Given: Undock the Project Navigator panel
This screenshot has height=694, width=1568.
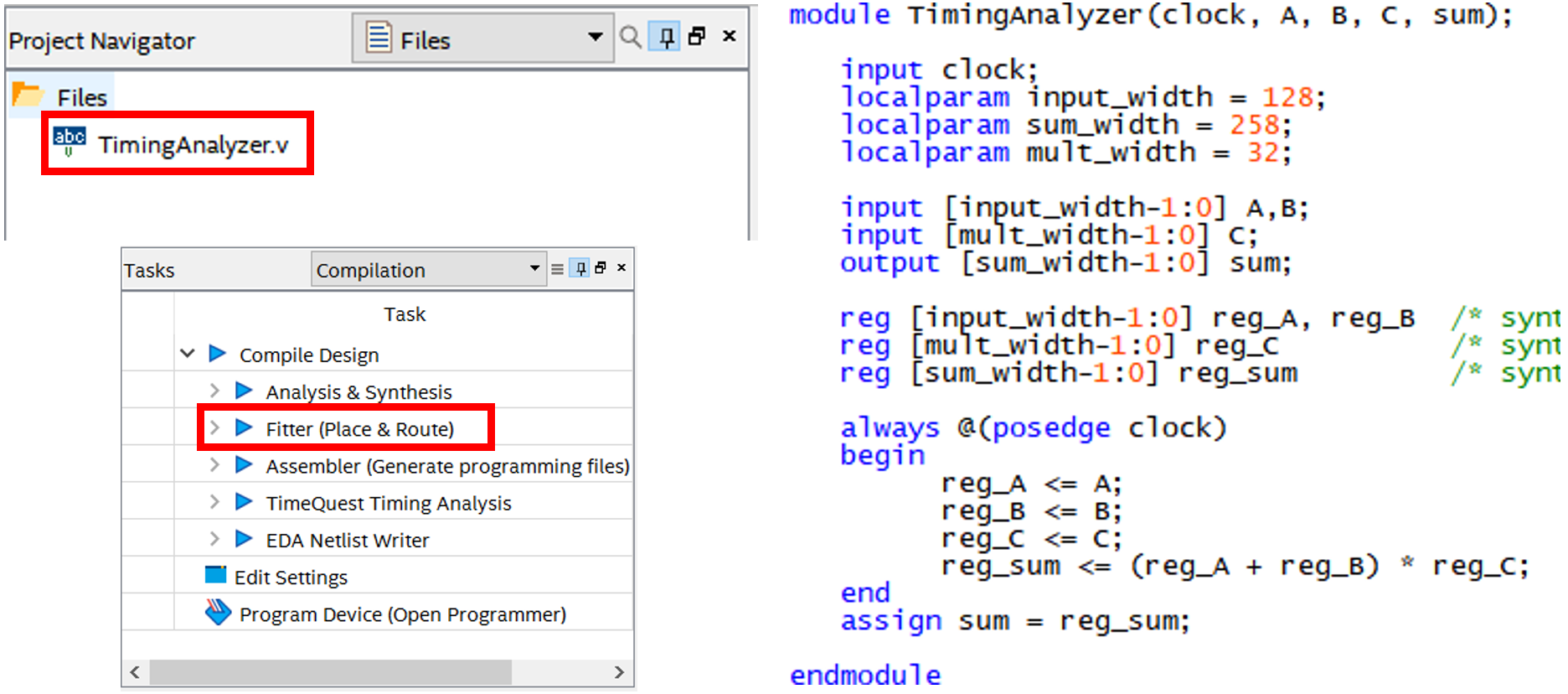Looking at the screenshot, I should click(697, 36).
